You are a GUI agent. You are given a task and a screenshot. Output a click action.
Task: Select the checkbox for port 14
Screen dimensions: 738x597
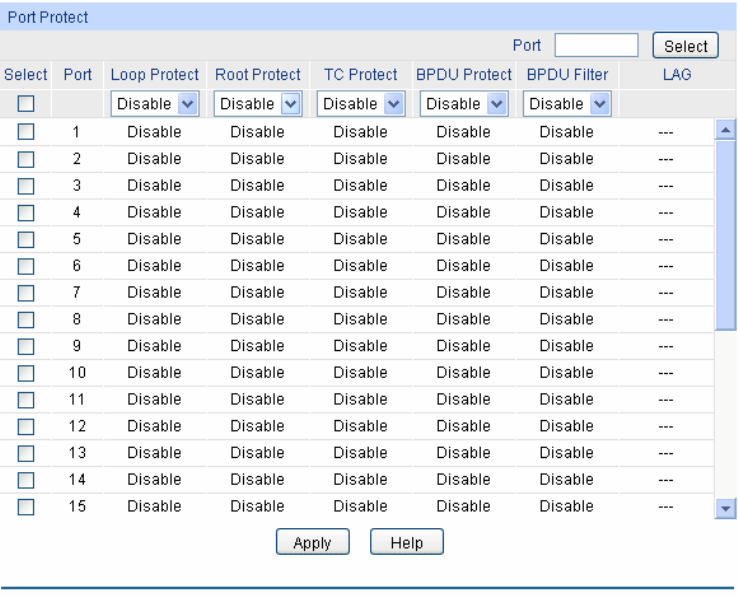click(x=26, y=481)
